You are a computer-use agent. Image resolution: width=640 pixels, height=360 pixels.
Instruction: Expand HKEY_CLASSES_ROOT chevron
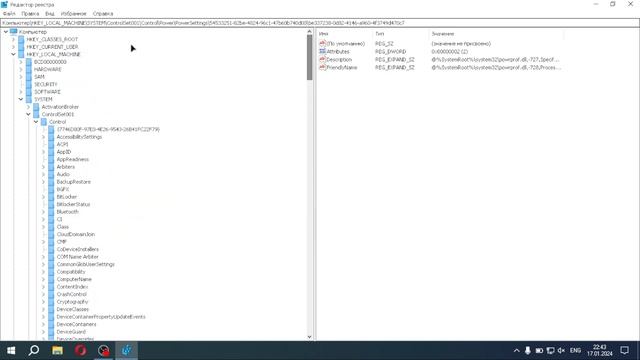tap(13, 39)
